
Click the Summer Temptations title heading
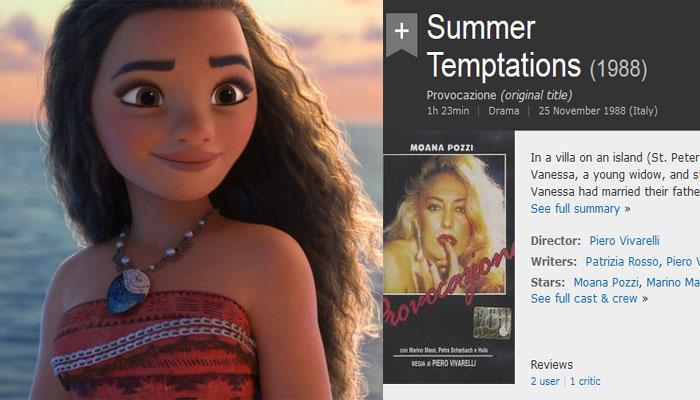(x=504, y=46)
